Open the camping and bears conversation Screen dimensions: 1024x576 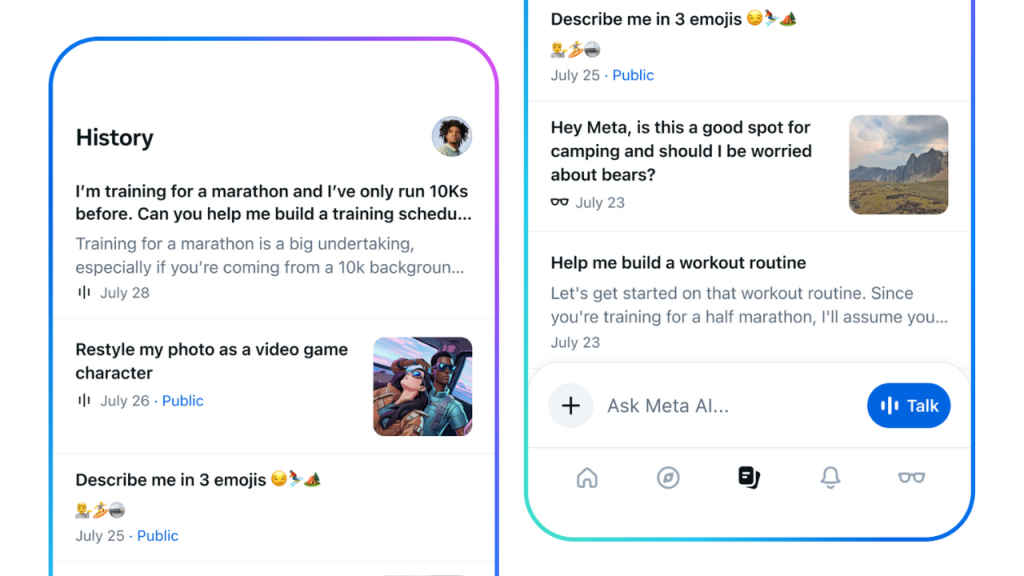681,151
